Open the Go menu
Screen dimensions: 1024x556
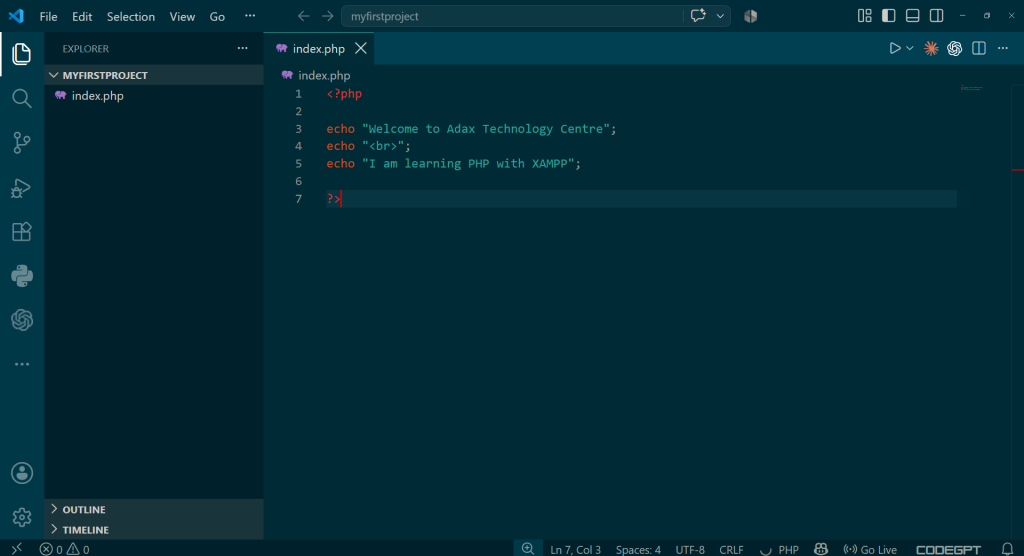click(x=217, y=16)
